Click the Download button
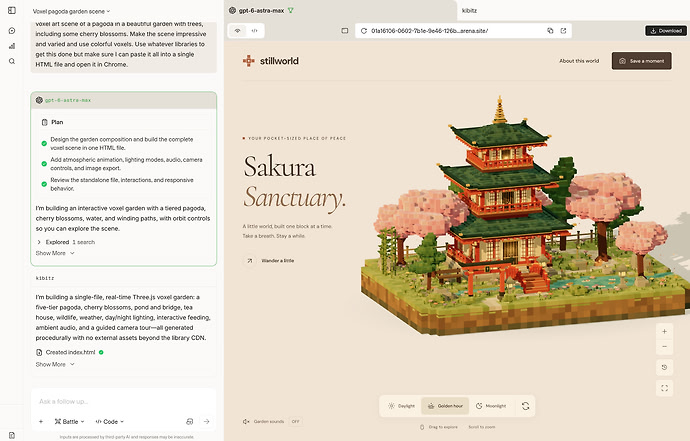Screen dimensions: 690x441 coord(666,31)
